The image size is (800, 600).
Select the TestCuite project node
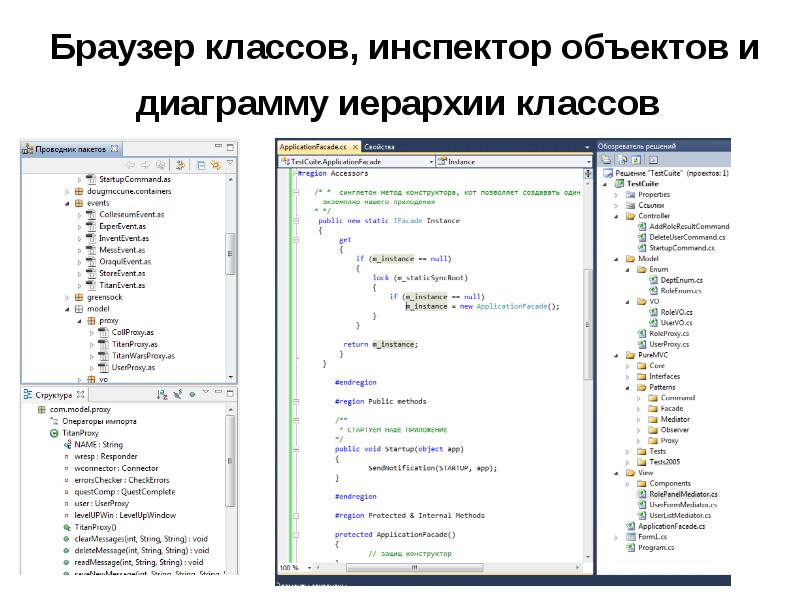click(642, 184)
